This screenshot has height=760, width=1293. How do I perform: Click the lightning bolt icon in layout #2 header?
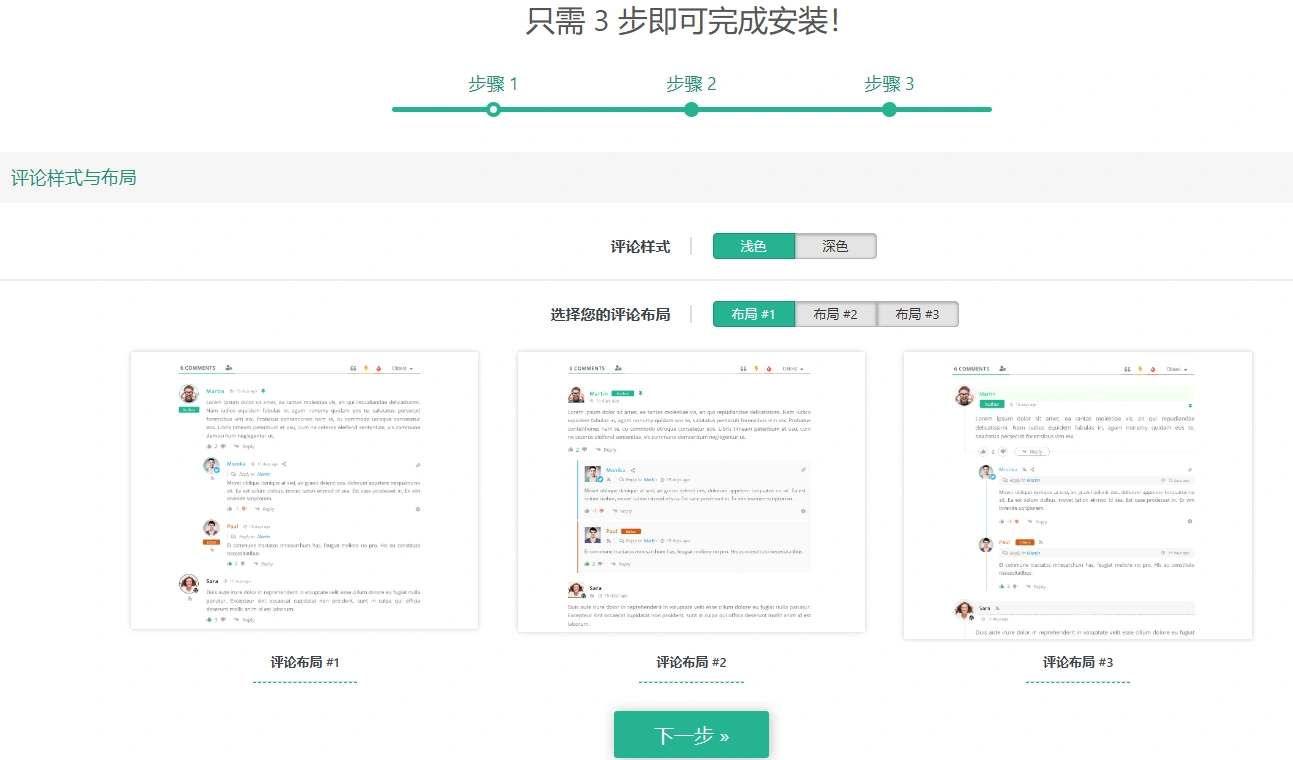[x=757, y=368]
